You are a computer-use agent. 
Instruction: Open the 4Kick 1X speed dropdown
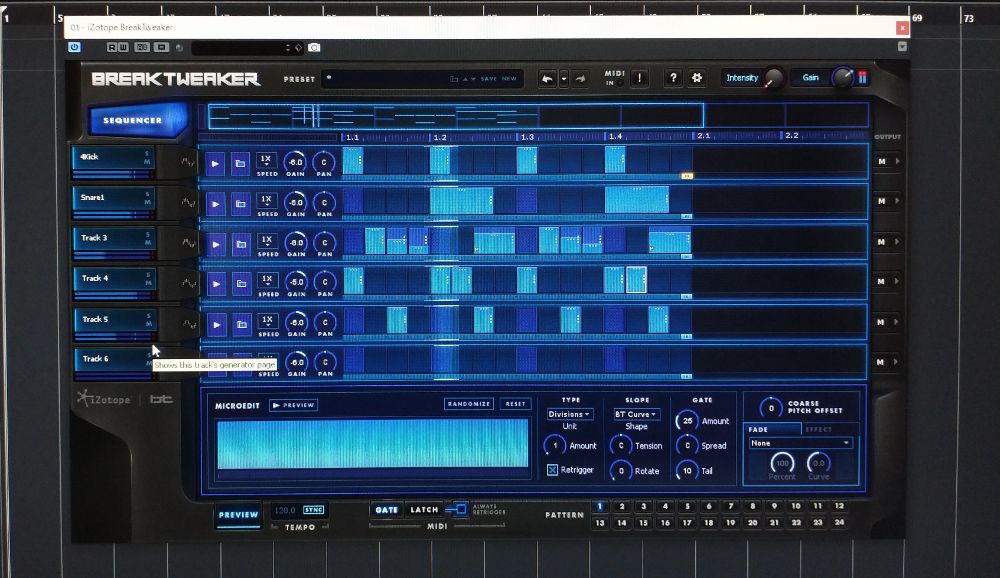click(x=267, y=159)
